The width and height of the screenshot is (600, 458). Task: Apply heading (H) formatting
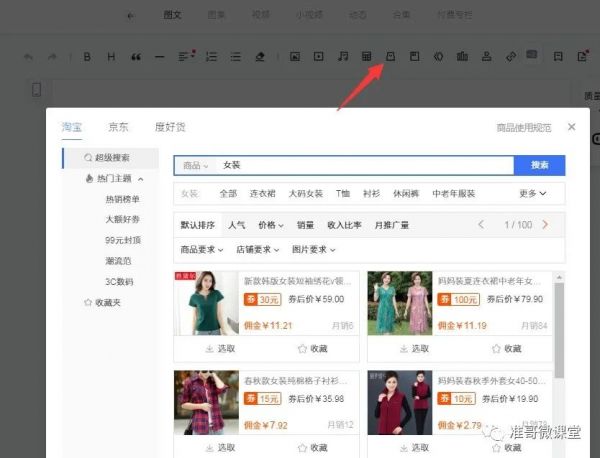(x=111, y=57)
